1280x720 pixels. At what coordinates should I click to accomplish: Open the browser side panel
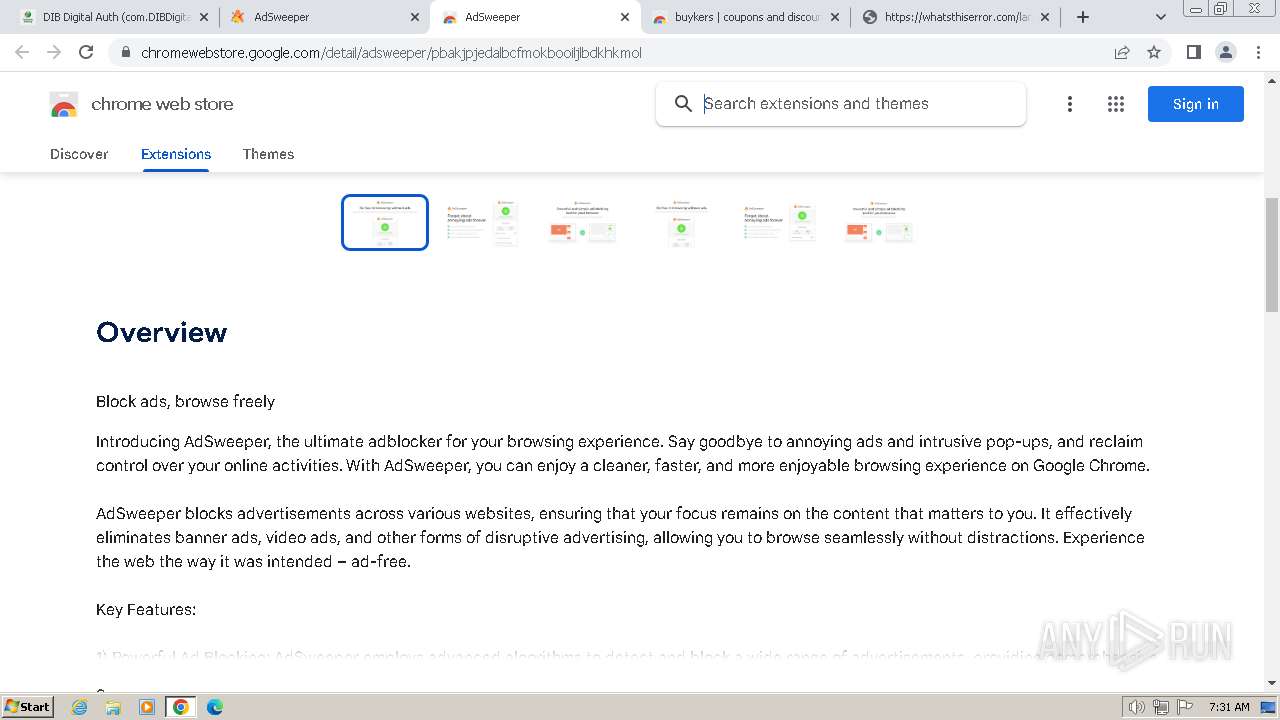point(1193,52)
